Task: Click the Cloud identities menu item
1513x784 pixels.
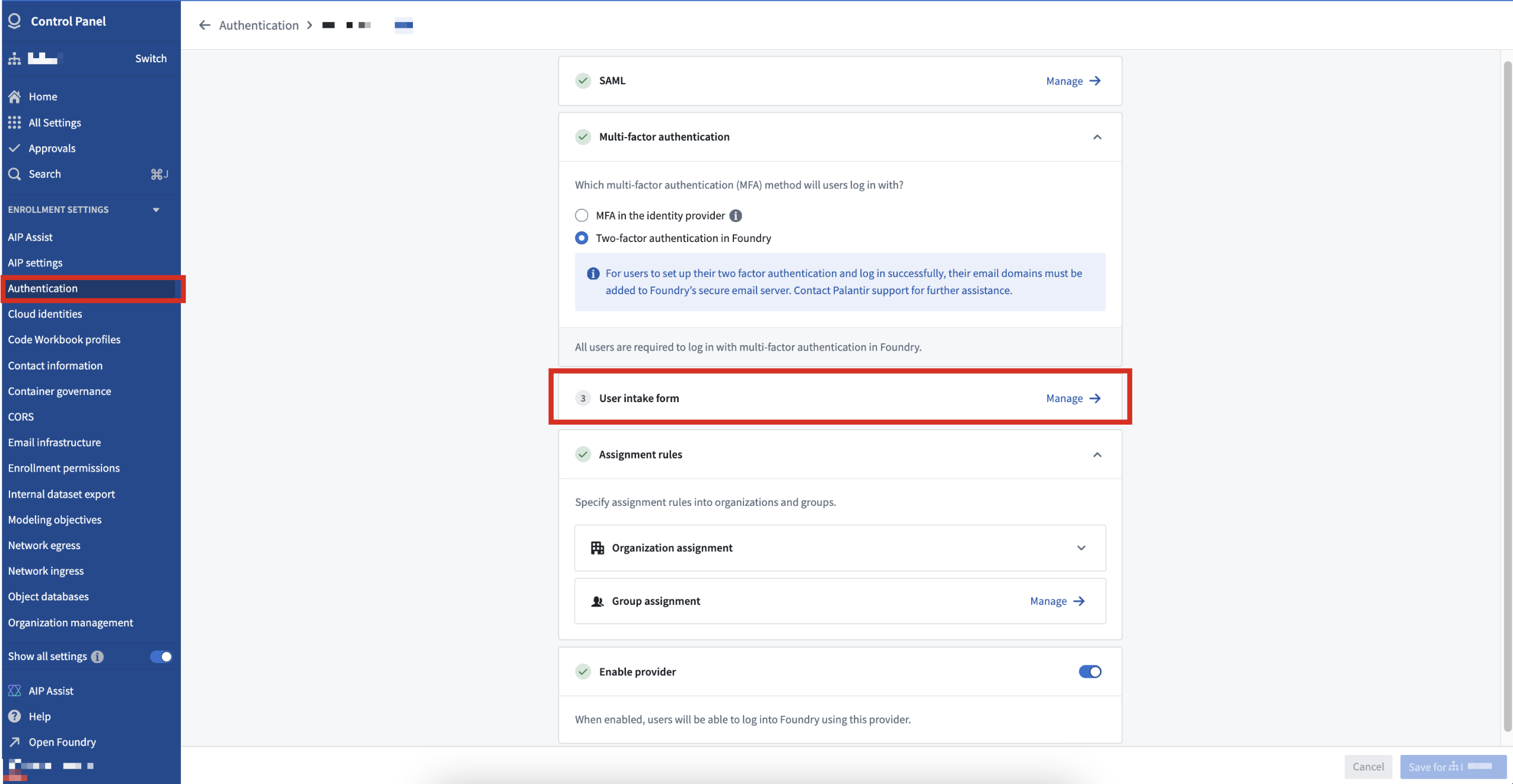Action: pos(45,313)
